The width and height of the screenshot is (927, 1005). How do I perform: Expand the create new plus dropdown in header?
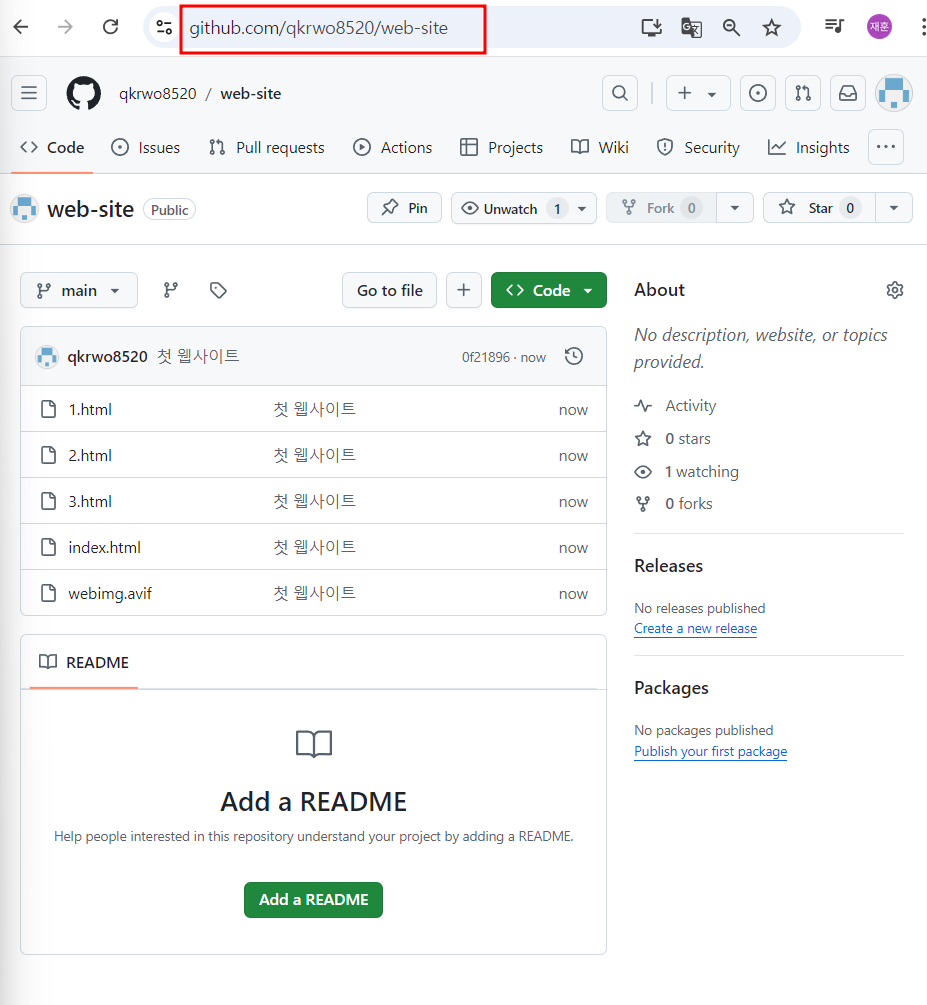point(698,93)
